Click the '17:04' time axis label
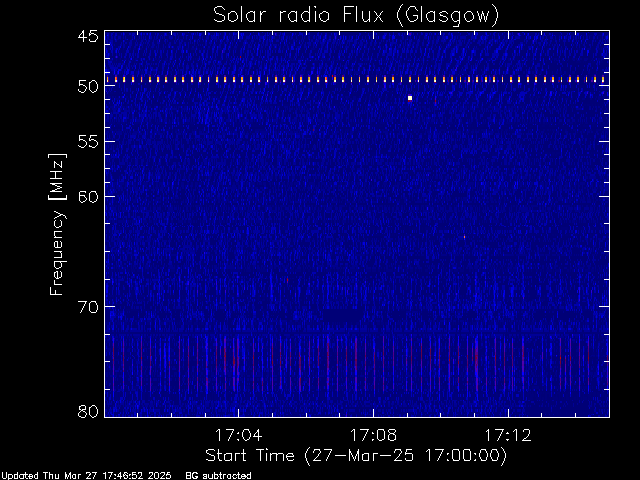The image size is (640, 480). tap(238, 435)
